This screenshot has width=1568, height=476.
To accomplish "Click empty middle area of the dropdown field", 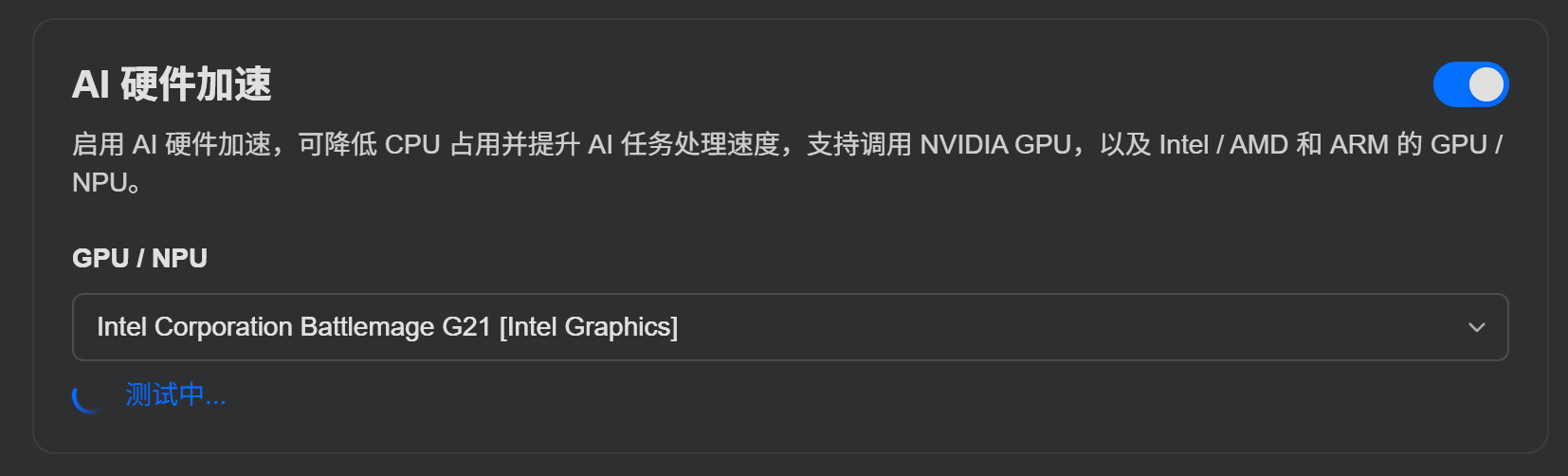I will pyautogui.click(x=1043, y=327).
